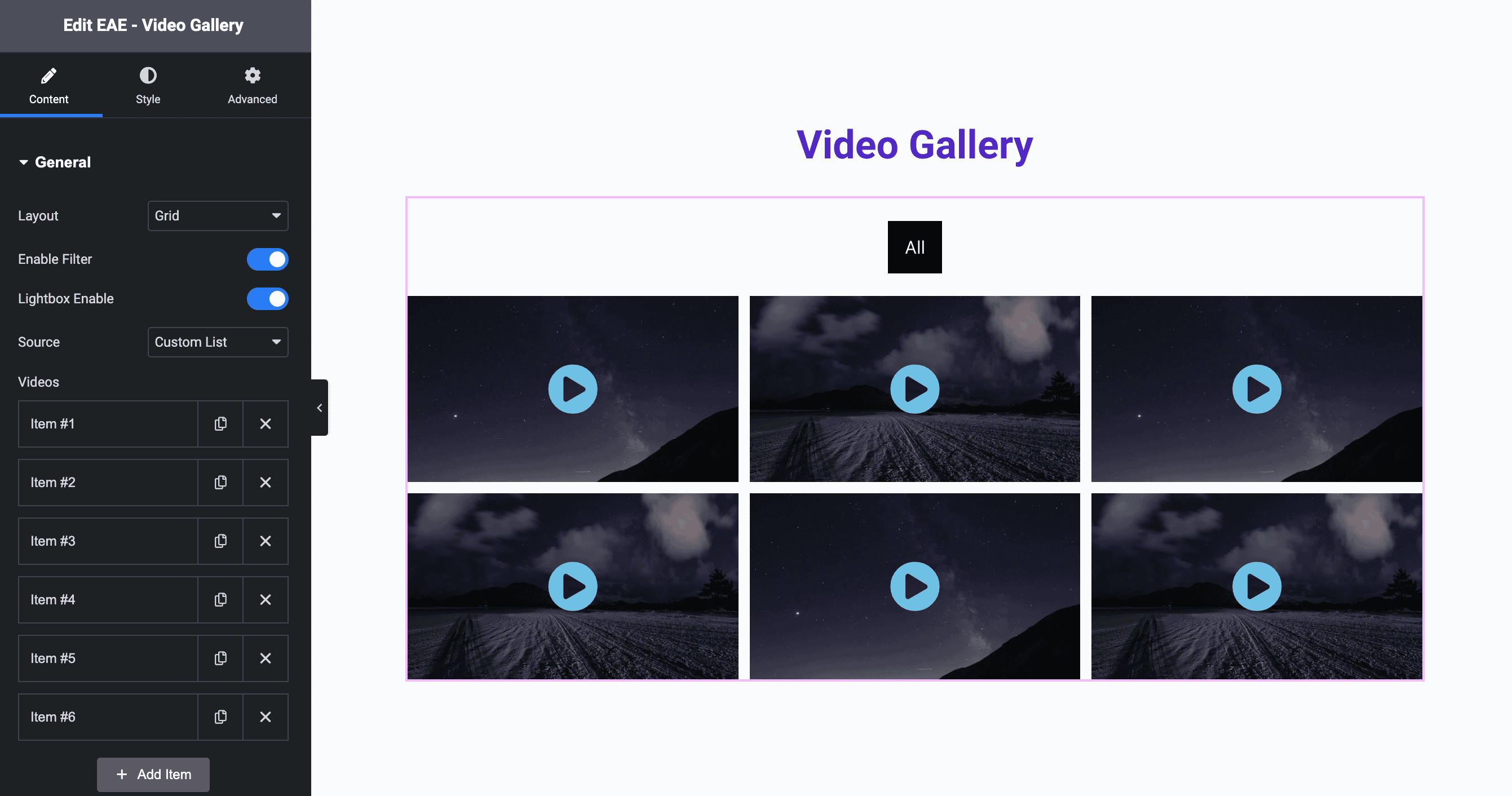The height and width of the screenshot is (796, 1512).
Task: Select the All filter button
Action: click(x=914, y=247)
